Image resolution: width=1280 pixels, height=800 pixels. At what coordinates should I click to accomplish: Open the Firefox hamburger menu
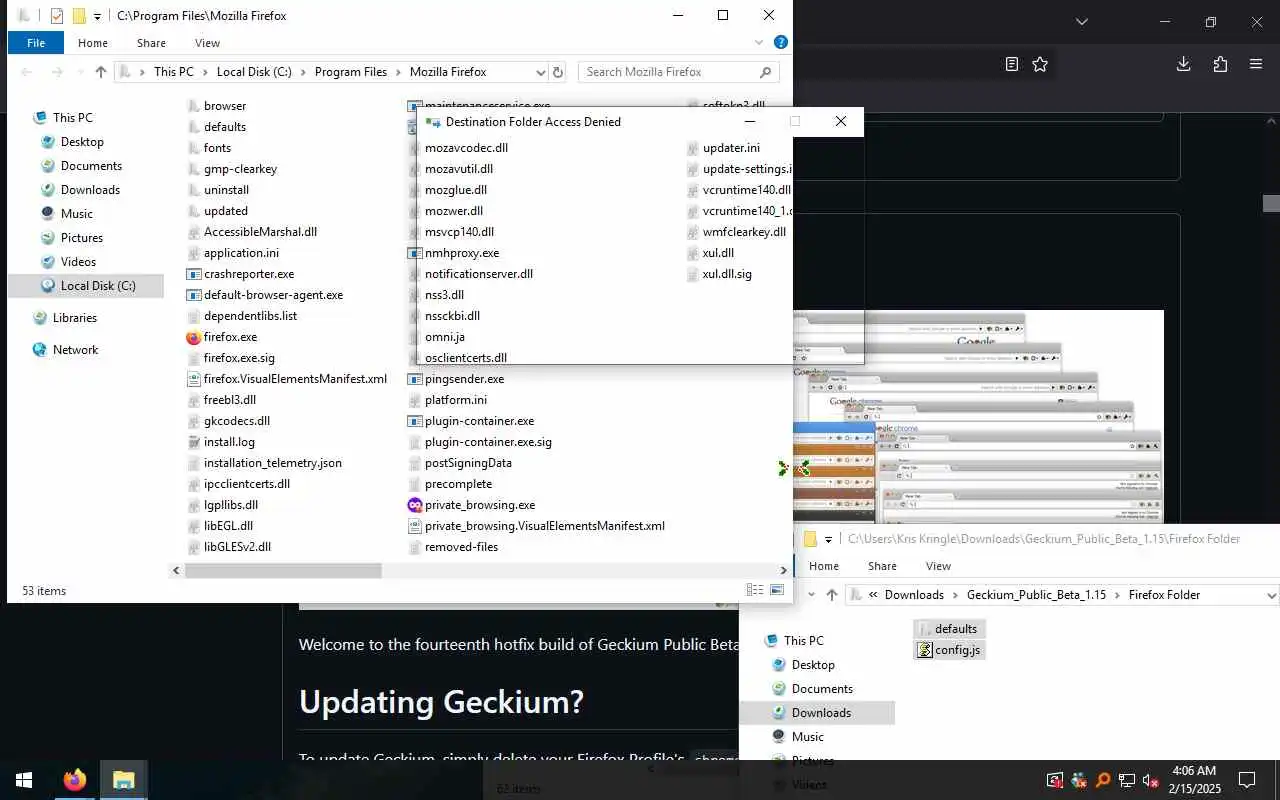(1256, 64)
